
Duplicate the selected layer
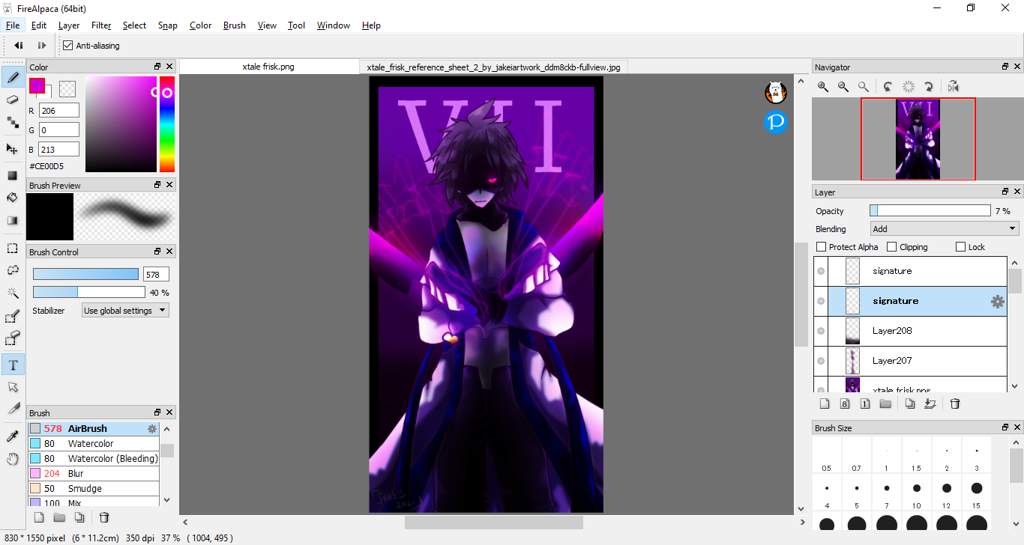coord(910,404)
